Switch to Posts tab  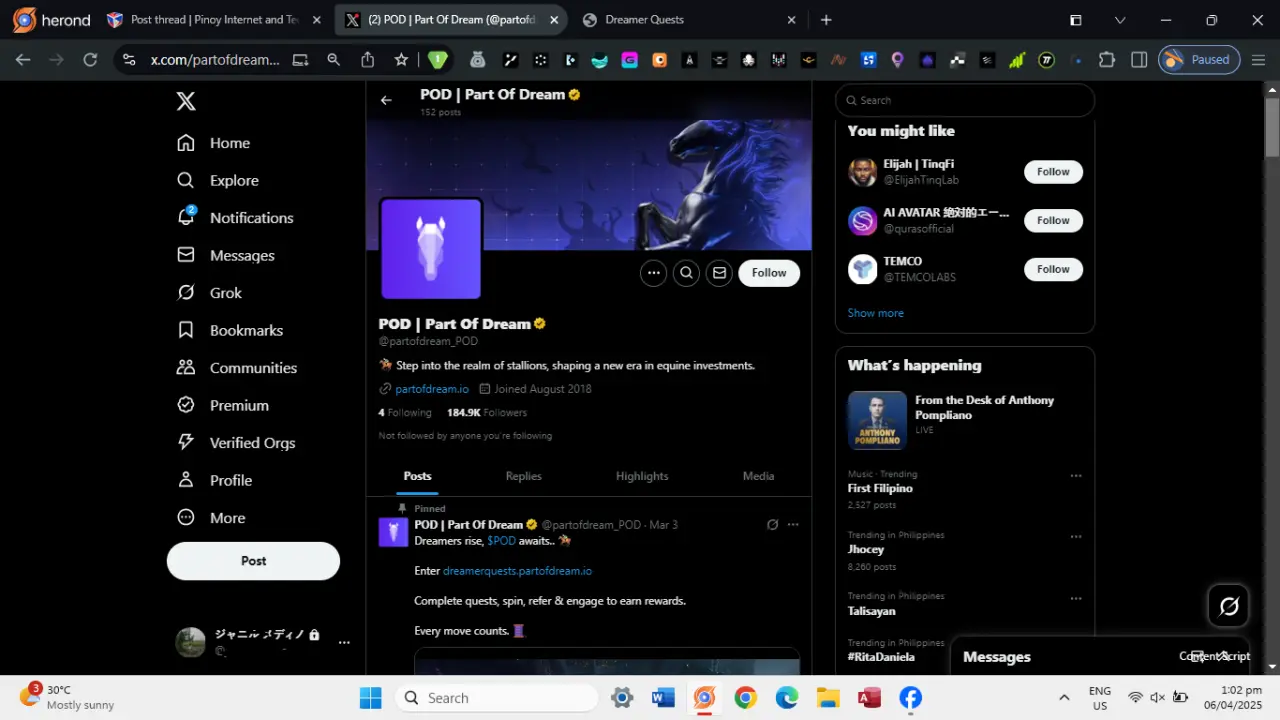(x=418, y=476)
